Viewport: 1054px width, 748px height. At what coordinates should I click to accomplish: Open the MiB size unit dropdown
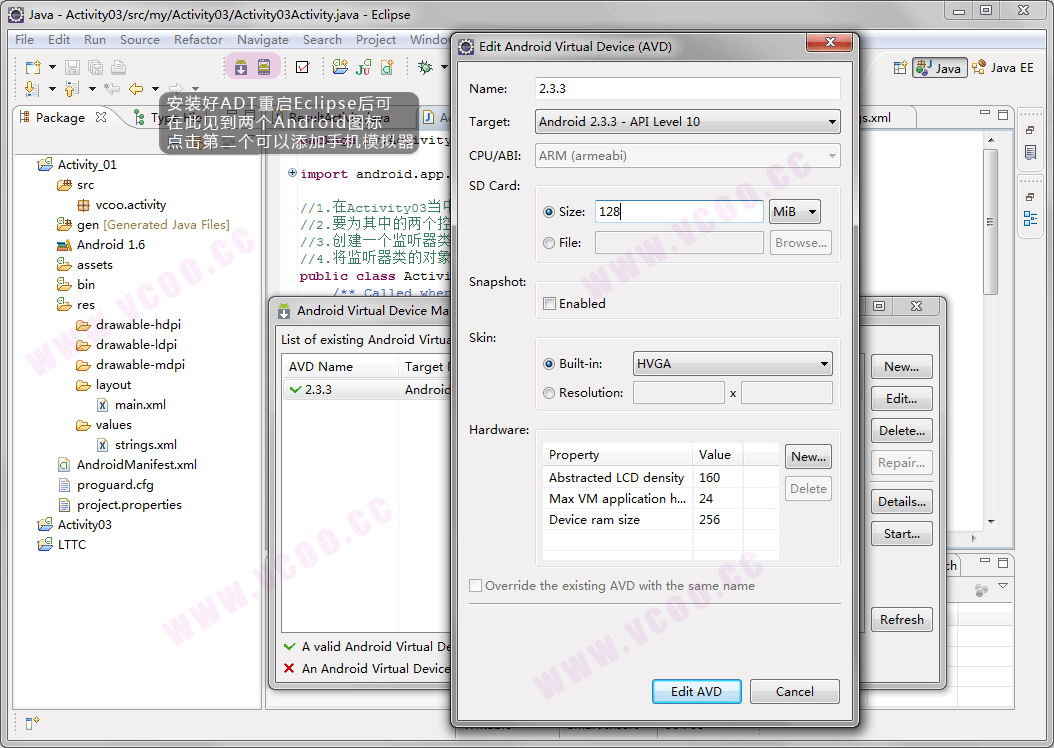click(795, 212)
